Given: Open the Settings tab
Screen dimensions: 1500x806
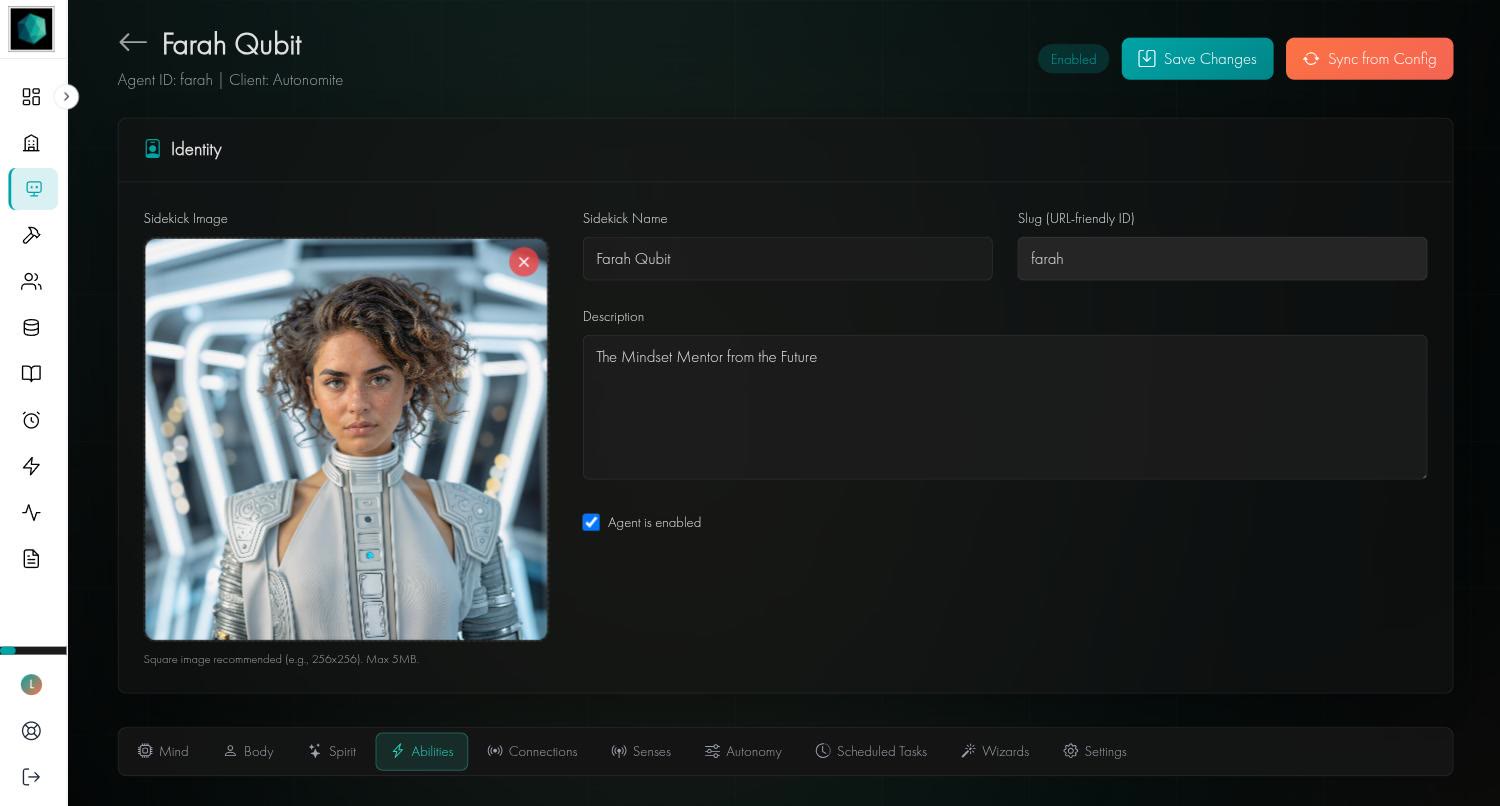Looking at the screenshot, I should point(1095,751).
